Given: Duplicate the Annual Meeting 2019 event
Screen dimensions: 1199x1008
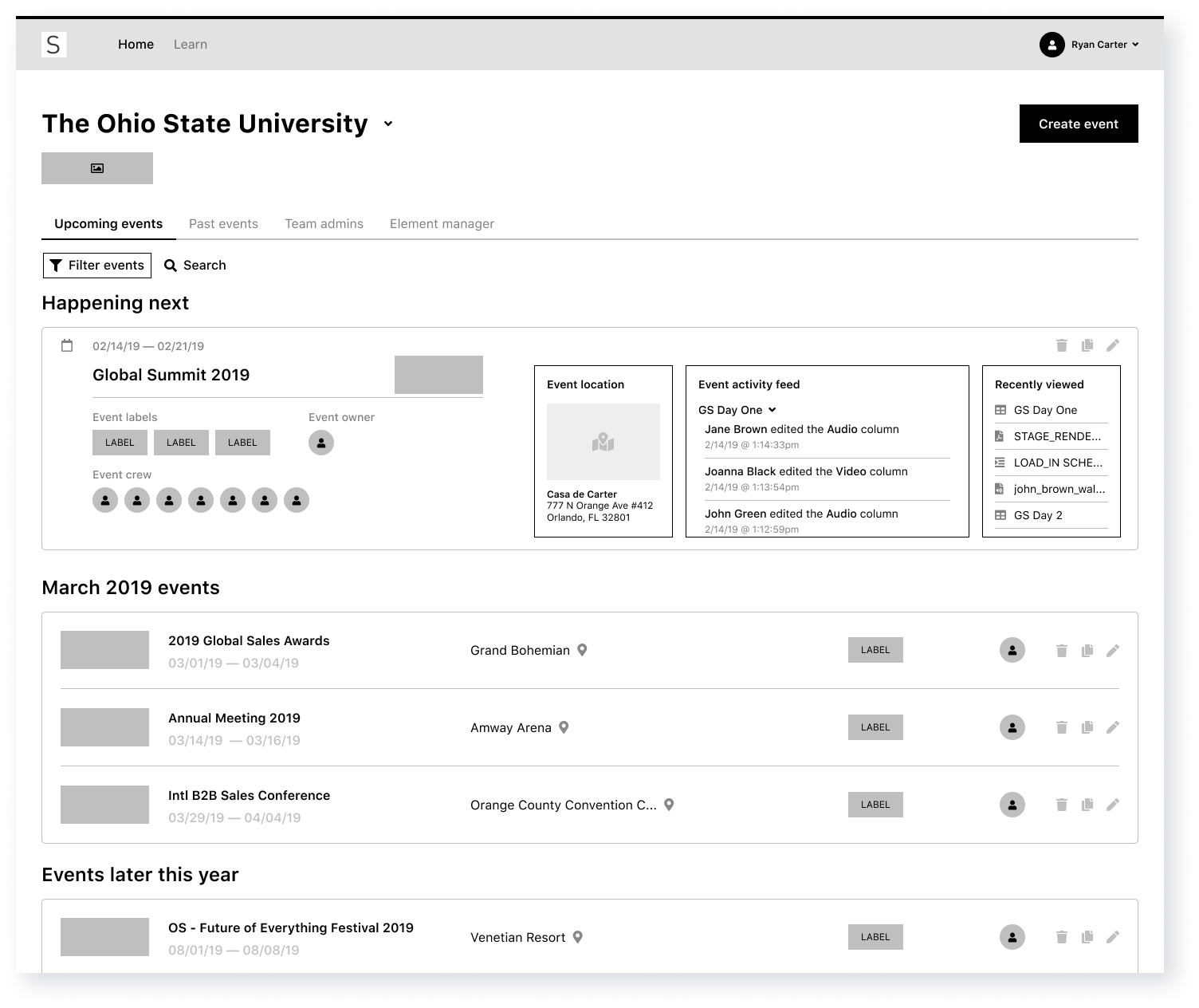Looking at the screenshot, I should 1087,727.
